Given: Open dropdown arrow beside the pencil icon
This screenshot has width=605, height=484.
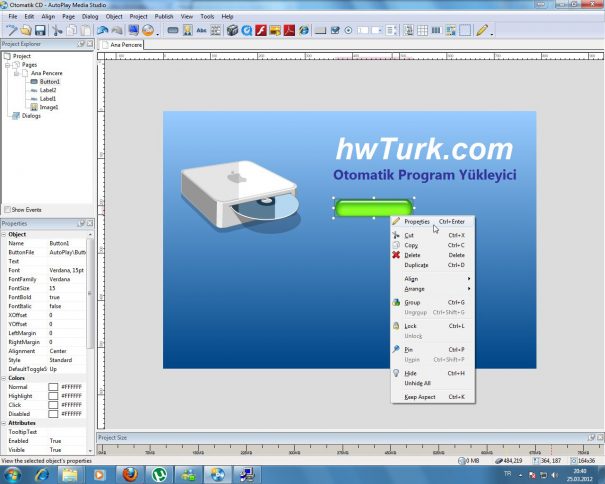Looking at the screenshot, I should pos(492,34).
